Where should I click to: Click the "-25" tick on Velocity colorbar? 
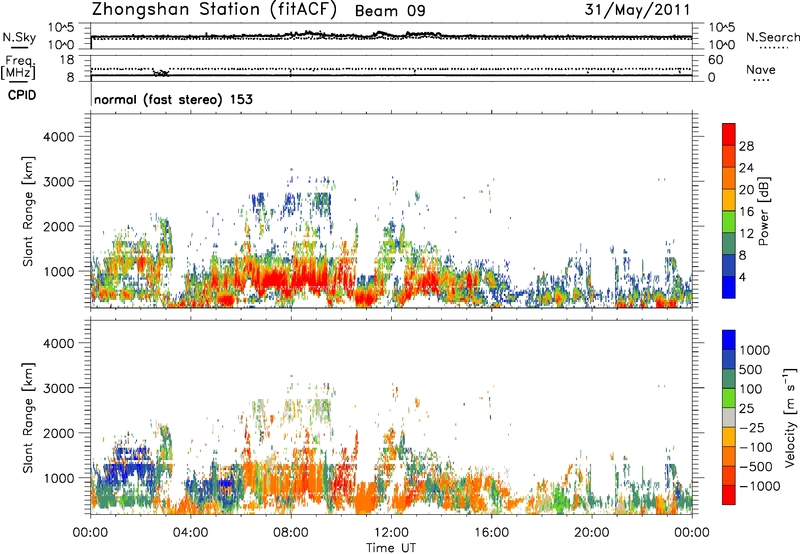[752, 427]
